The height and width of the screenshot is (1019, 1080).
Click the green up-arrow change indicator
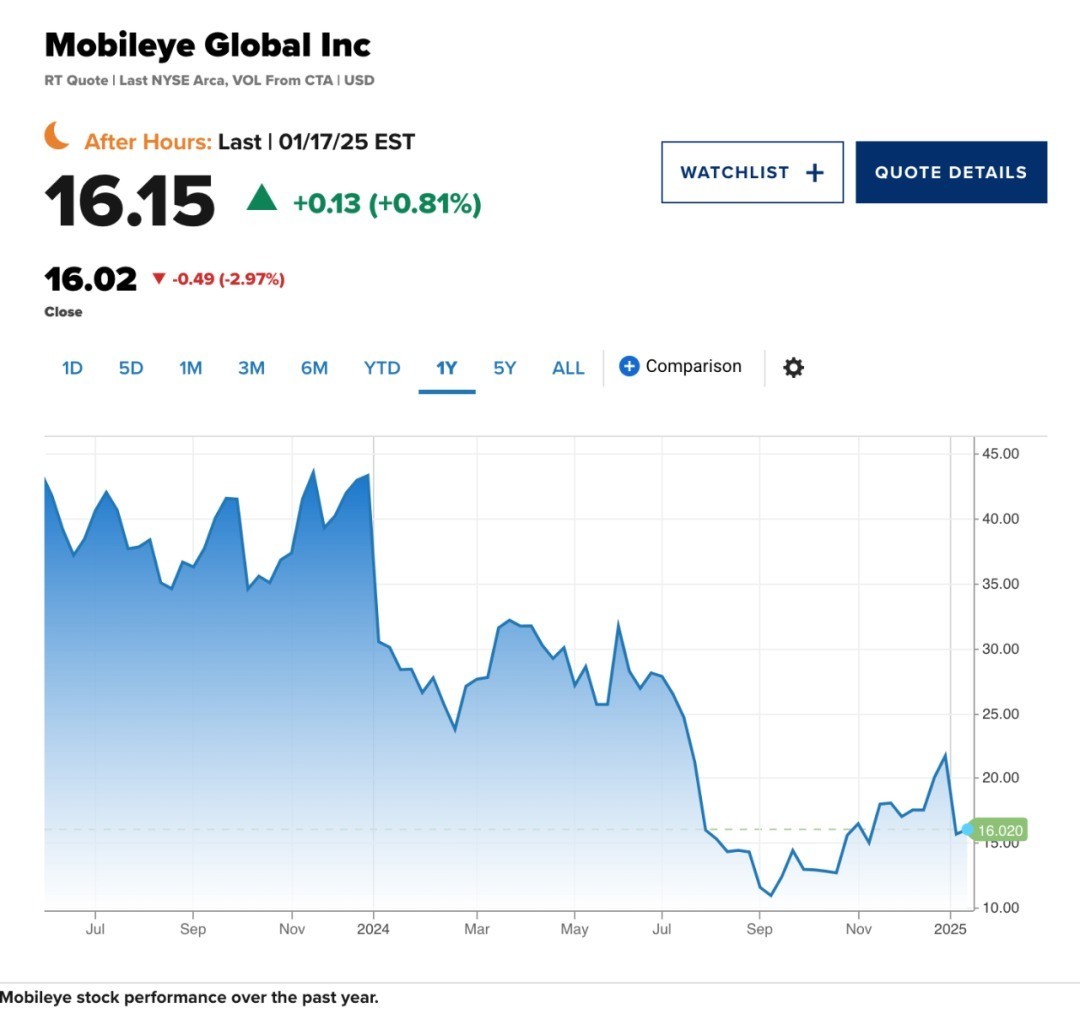point(261,198)
